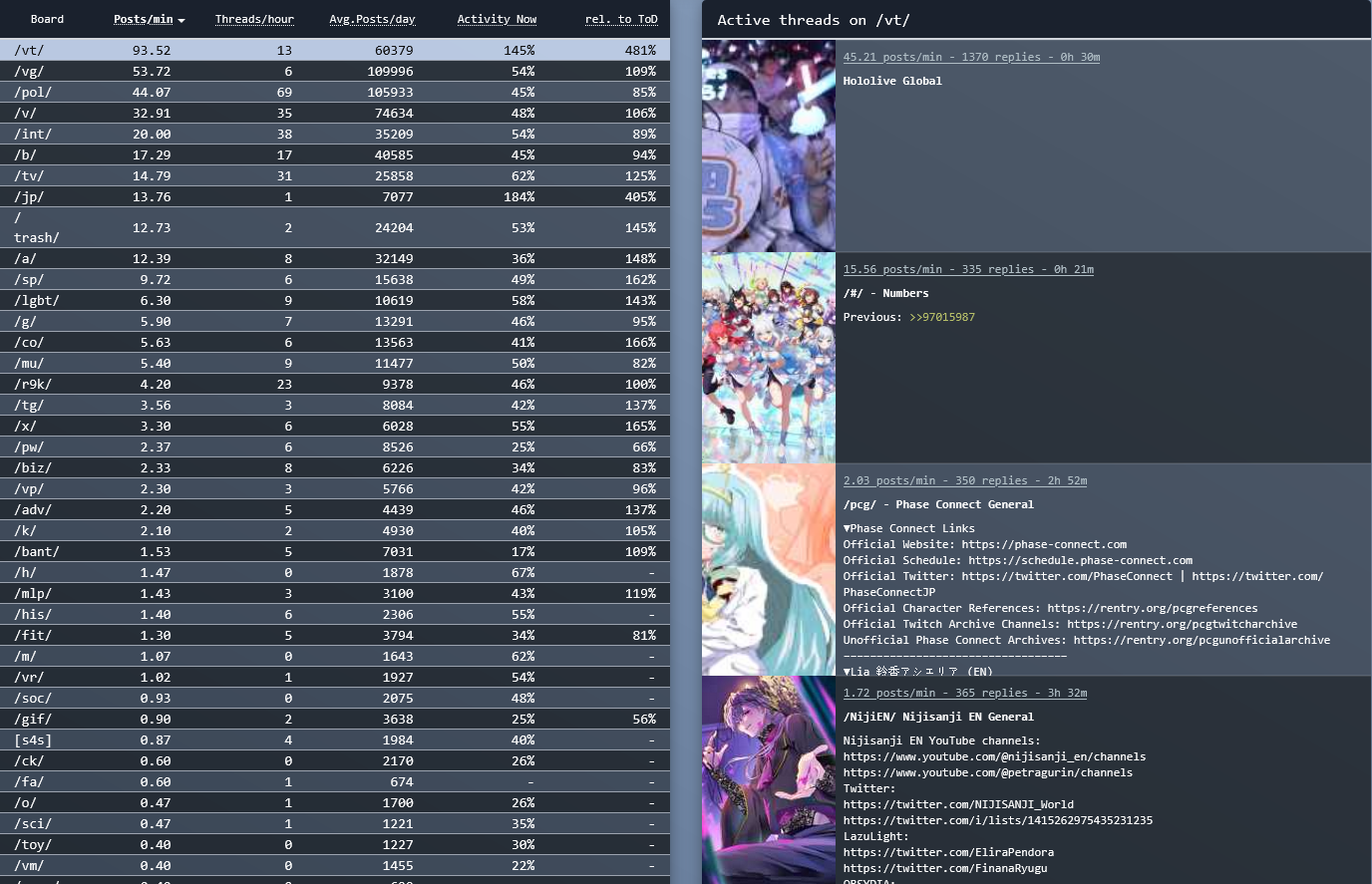Open the /#/ Numbers thread thumbnail
Viewport: 1372px width, 884px height.
[769, 358]
